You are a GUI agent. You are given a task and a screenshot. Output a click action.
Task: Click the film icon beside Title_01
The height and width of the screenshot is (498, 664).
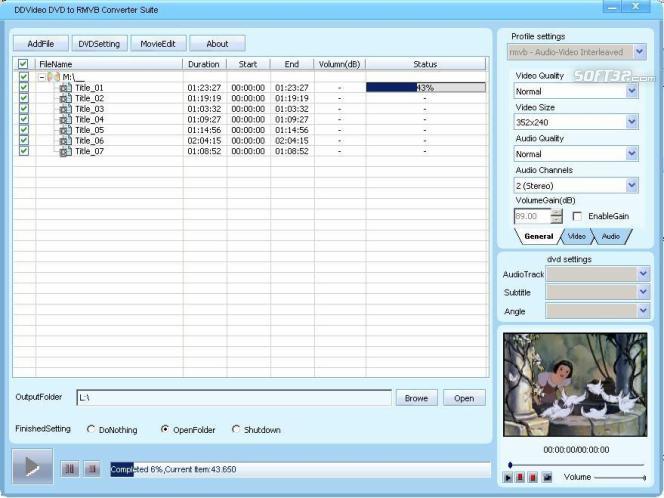pos(65,88)
